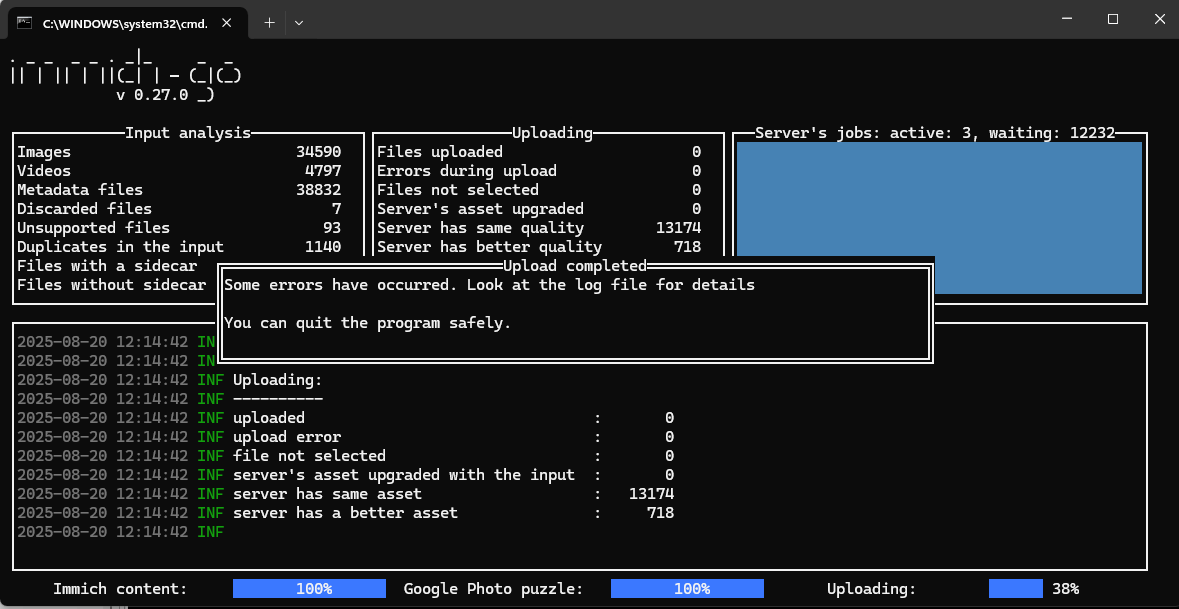Click the "Discarded files" label
Screen dimensions: 1179x609
(x=84, y=208)
